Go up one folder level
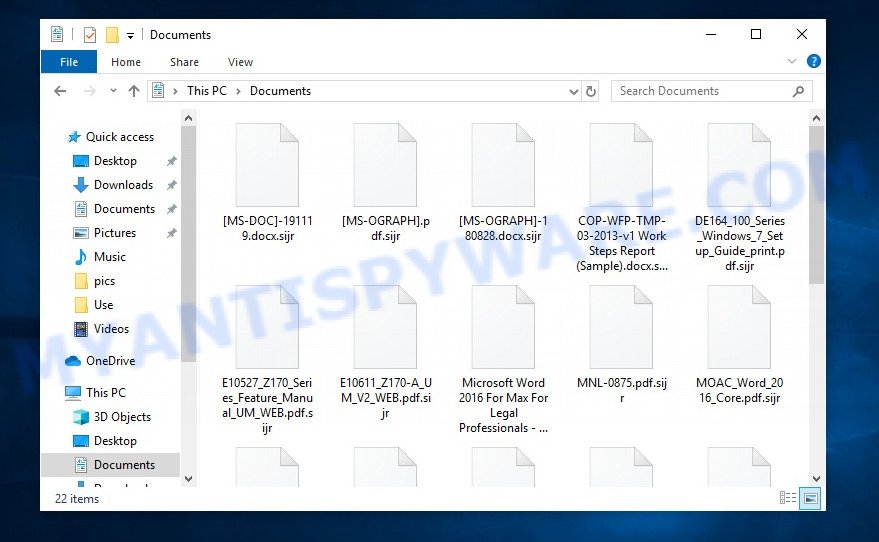The height and width of the screenshot is (542, 879). (x=133, y=91)
